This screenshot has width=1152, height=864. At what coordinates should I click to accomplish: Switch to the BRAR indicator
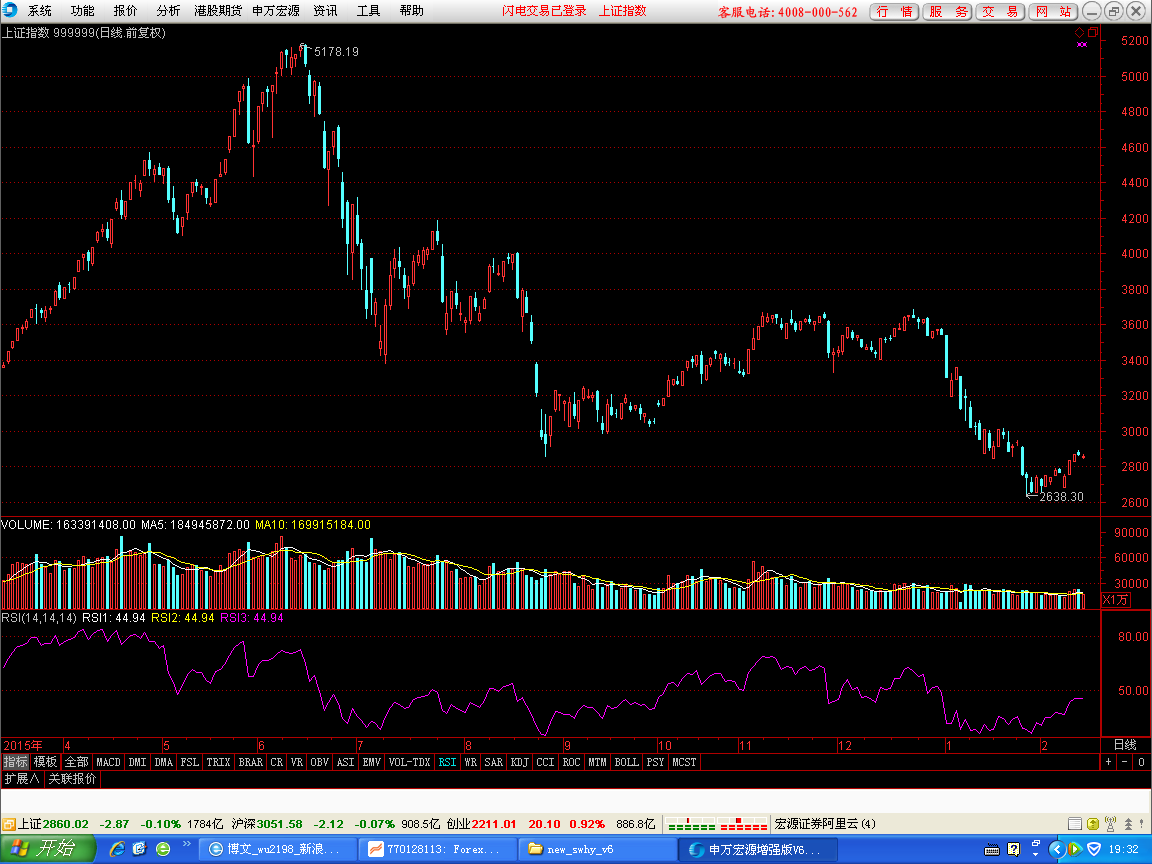[251, 762]
